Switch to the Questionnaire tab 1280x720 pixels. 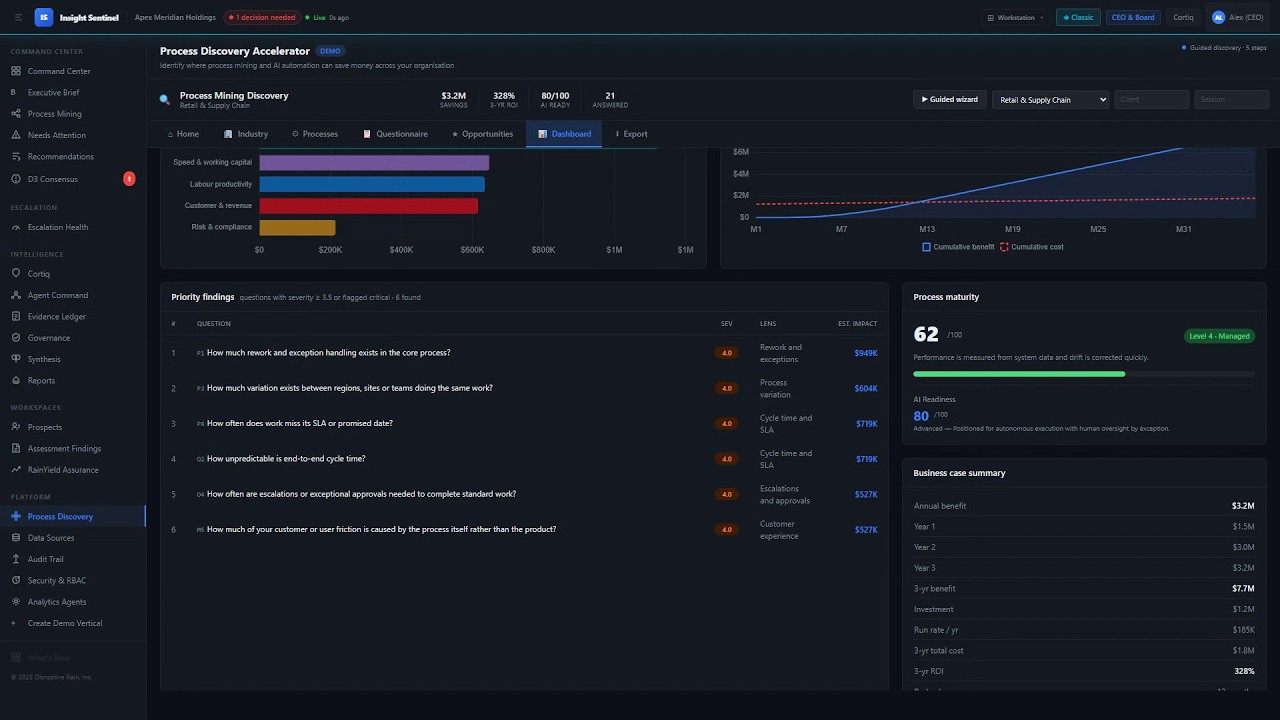tap(395, 134)
